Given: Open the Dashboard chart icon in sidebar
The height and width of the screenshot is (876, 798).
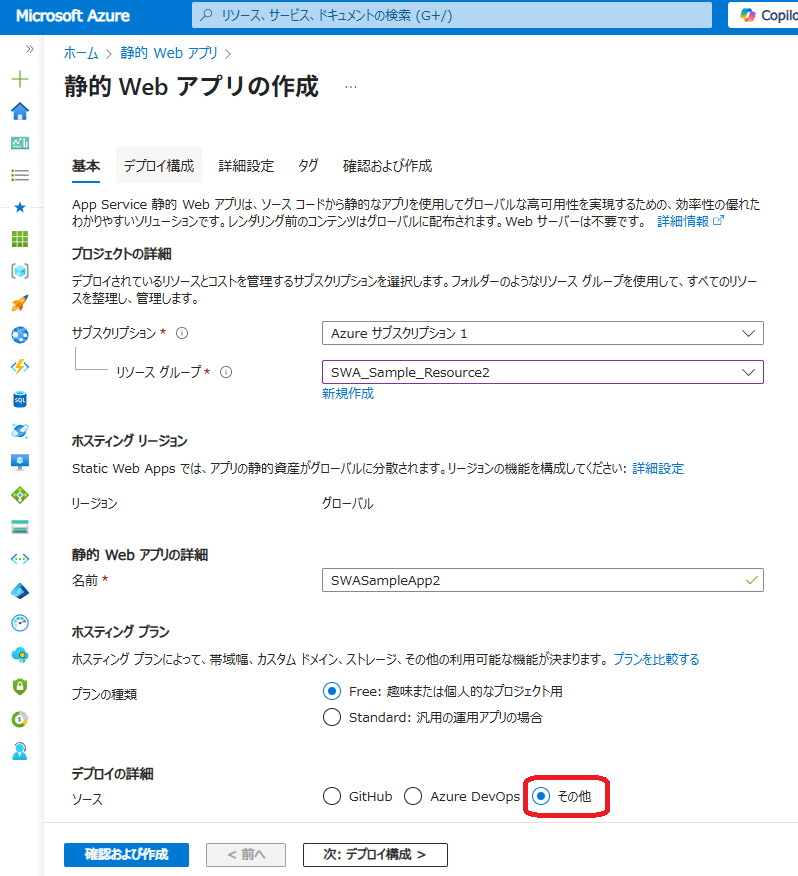Looking at the screenshot, I should tap(20, 143).
